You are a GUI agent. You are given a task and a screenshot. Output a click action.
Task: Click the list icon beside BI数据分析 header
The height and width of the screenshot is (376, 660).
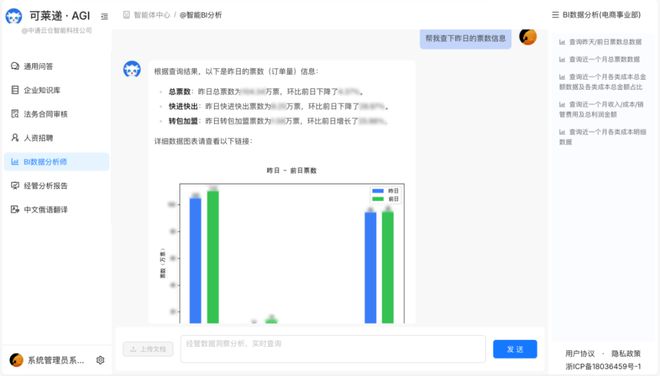[x=556, y=15]
